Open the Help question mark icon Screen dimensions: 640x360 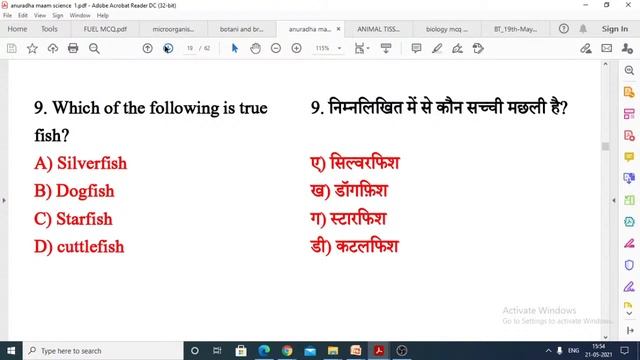pyautogui.click(x=564, y=29)
